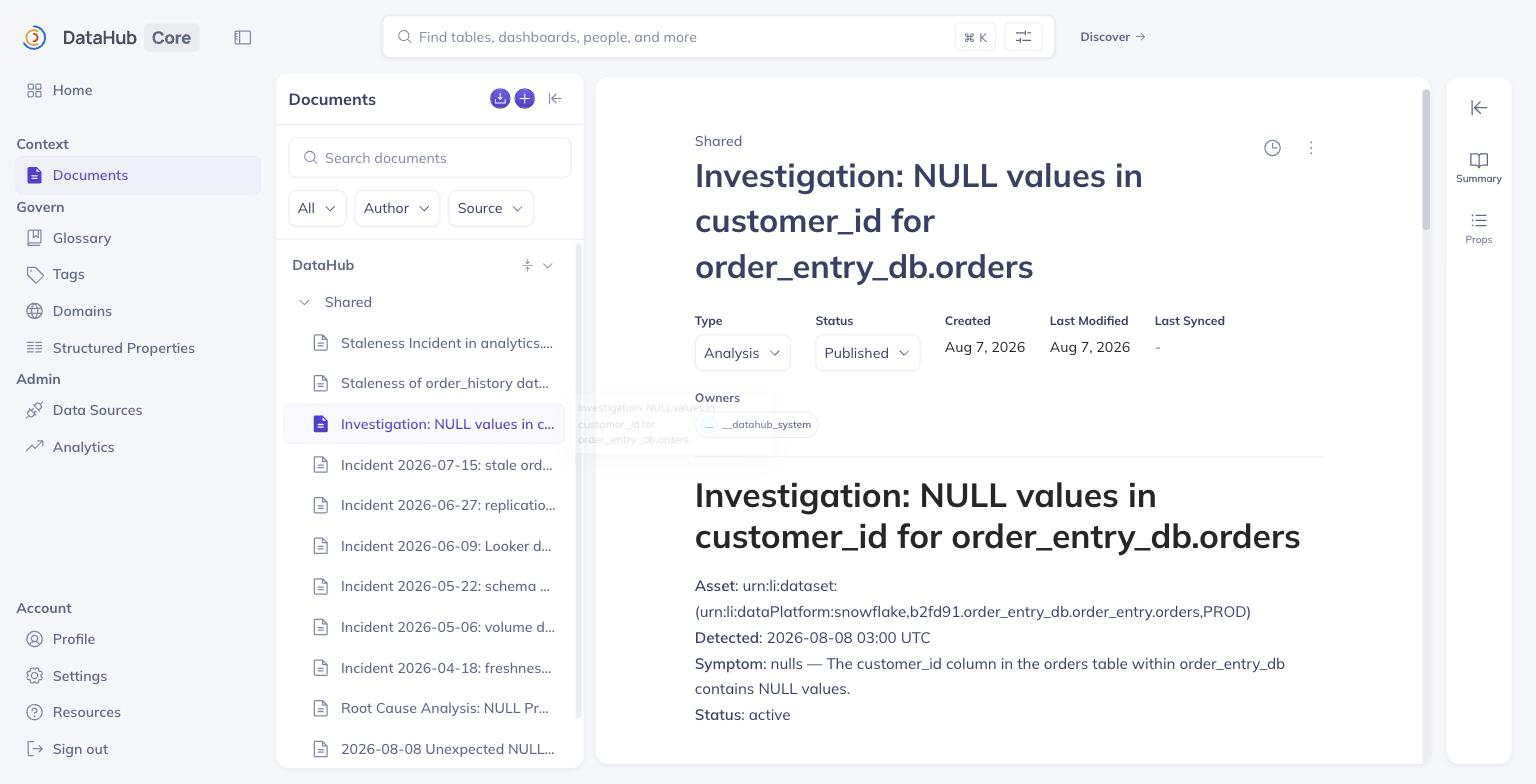Open Analytics page
The height and width of the screenshot is (784, 1536).
tap(138, 447)
